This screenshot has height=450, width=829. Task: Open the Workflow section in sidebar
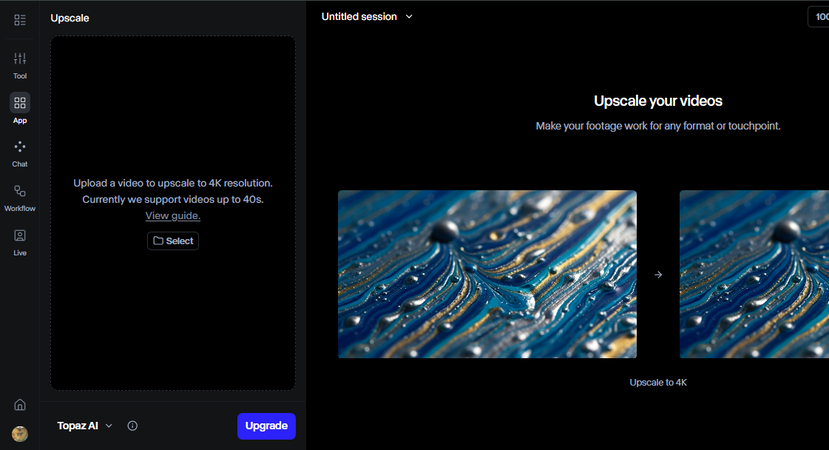tap(20, 198)
